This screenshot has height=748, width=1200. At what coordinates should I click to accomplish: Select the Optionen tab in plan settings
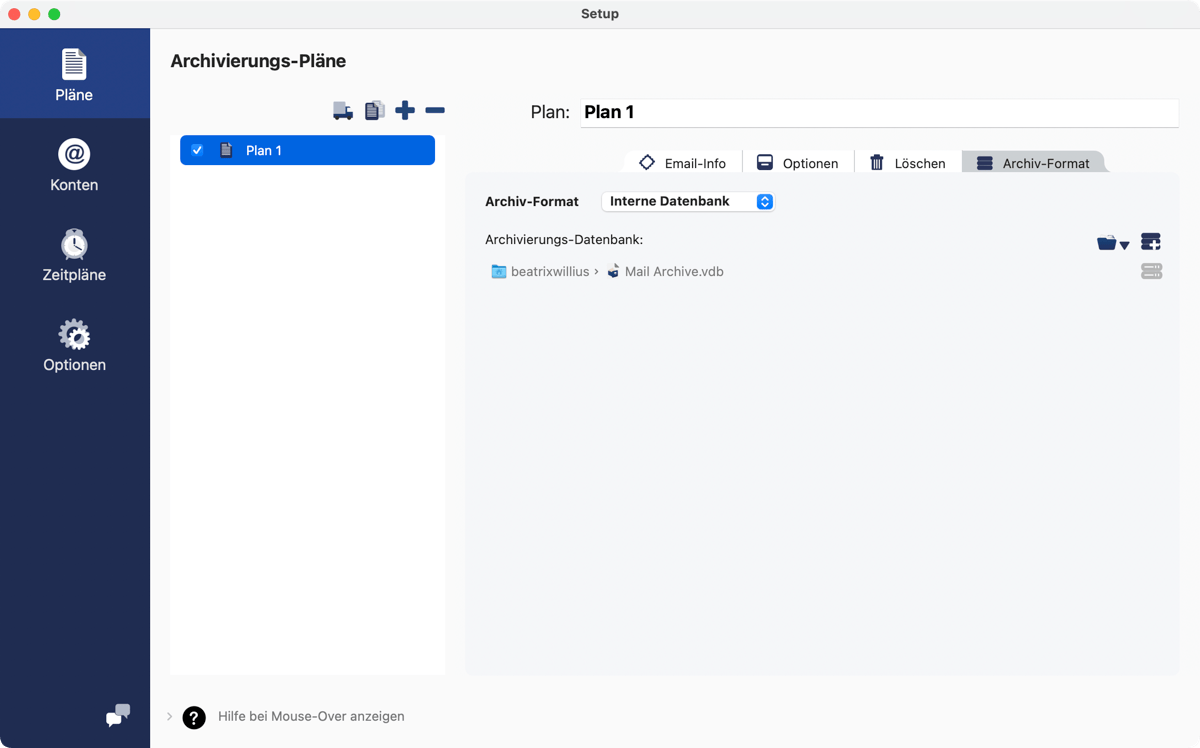pyautogui.click(x=798, y=163)
